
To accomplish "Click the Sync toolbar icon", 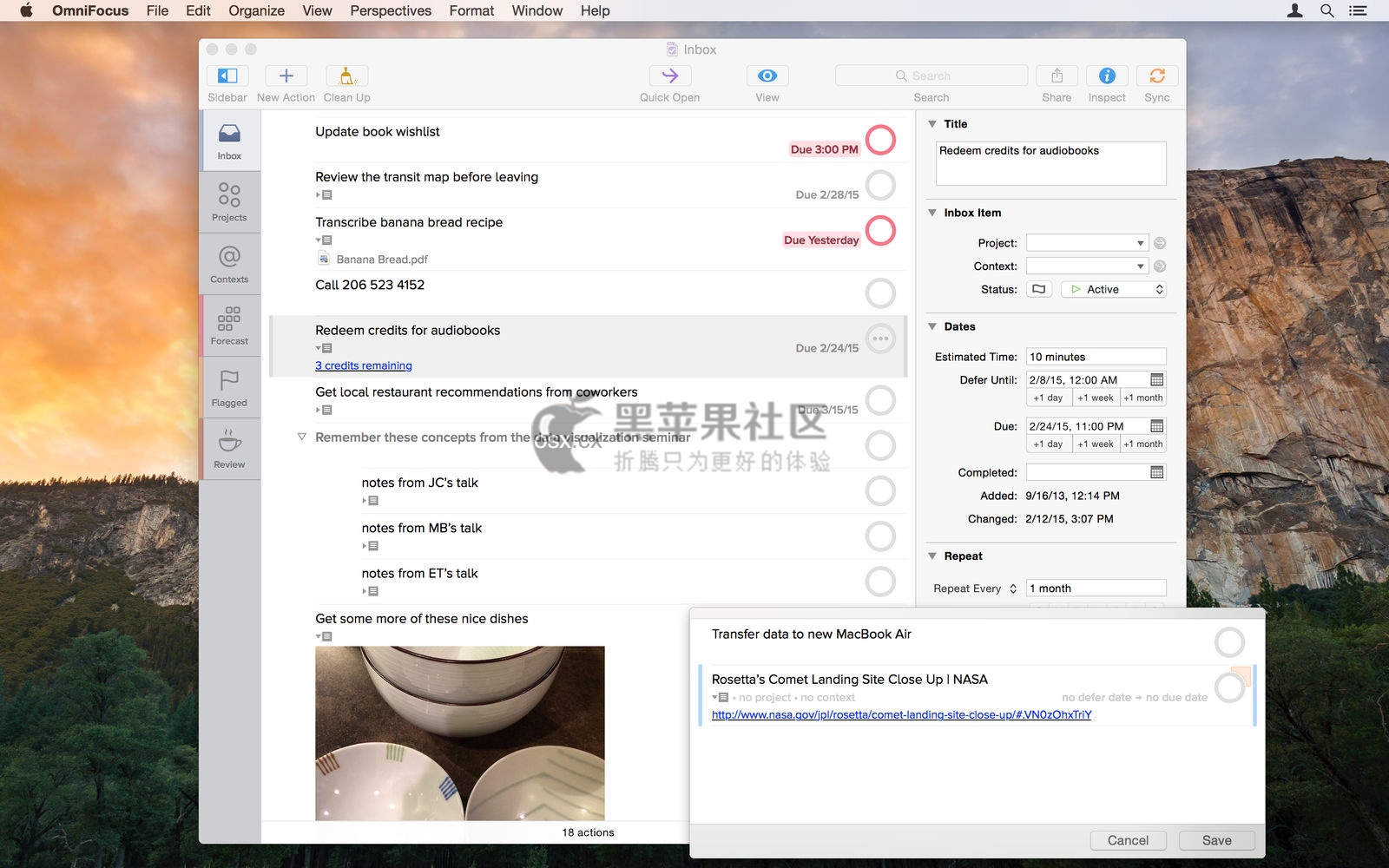I will [x=1157, y=76].
